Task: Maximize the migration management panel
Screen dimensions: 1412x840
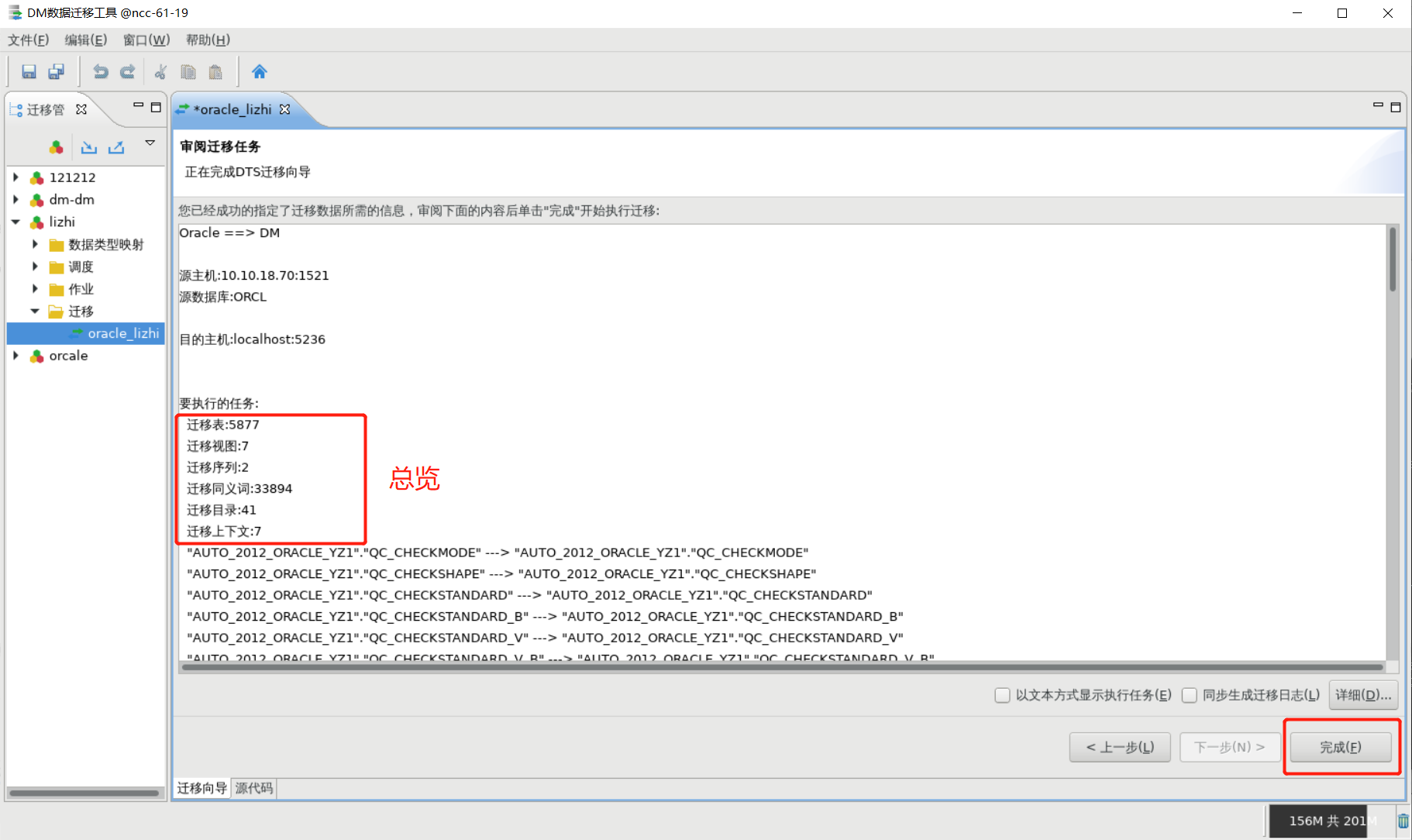Action: point(156,107)
